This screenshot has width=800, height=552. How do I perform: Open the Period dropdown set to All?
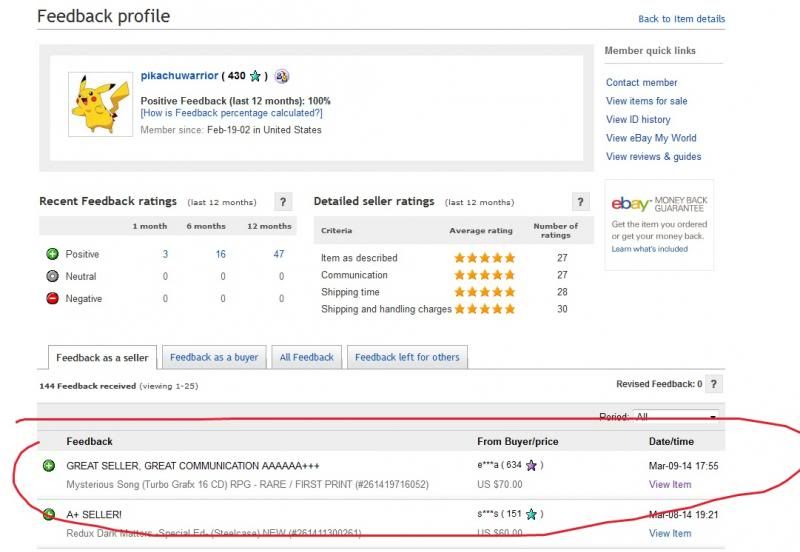point(676,417)
